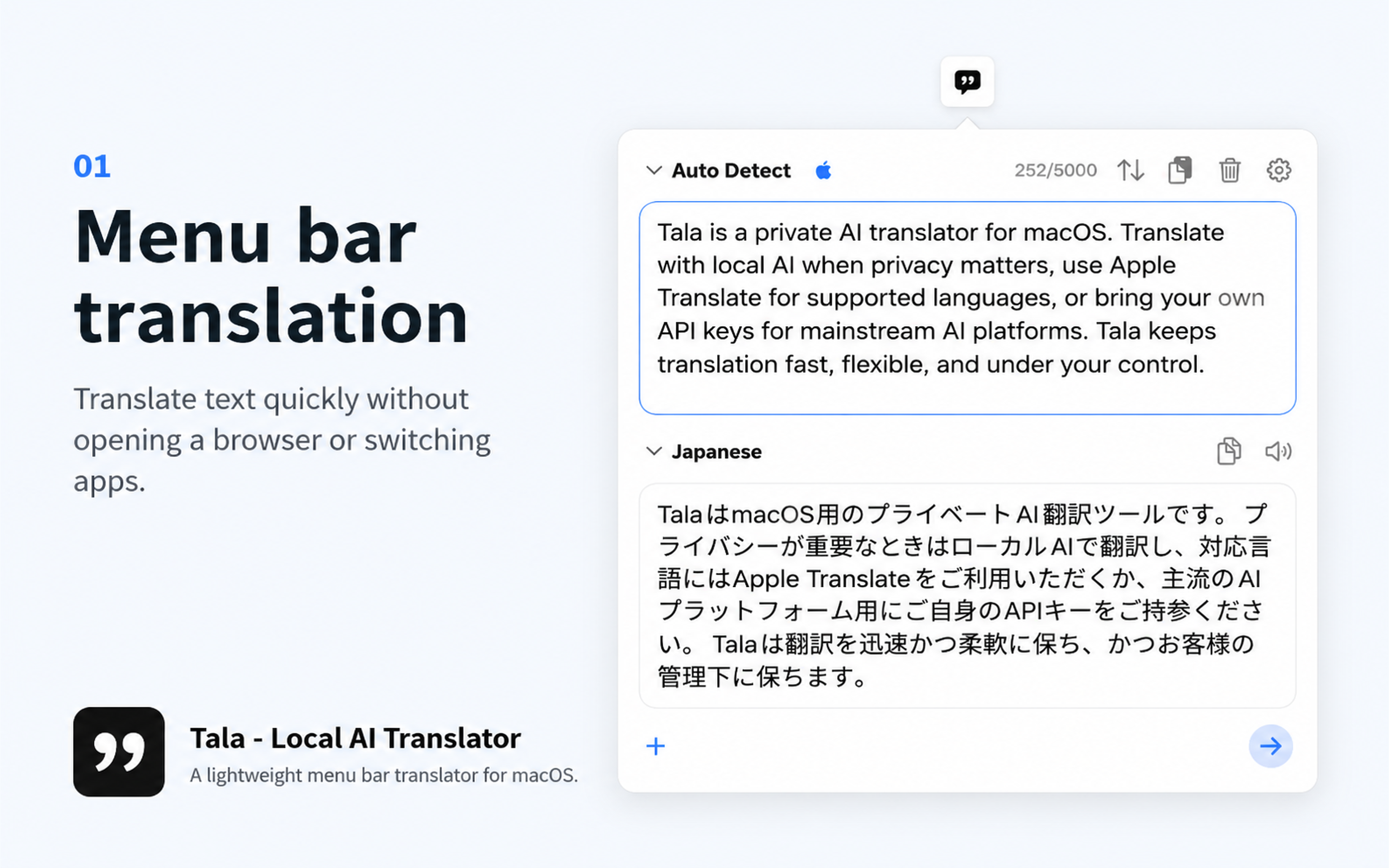Expand the Auto Detect source language chevron
Screen dimensions: 1389x868
click(x=654, y=171)
